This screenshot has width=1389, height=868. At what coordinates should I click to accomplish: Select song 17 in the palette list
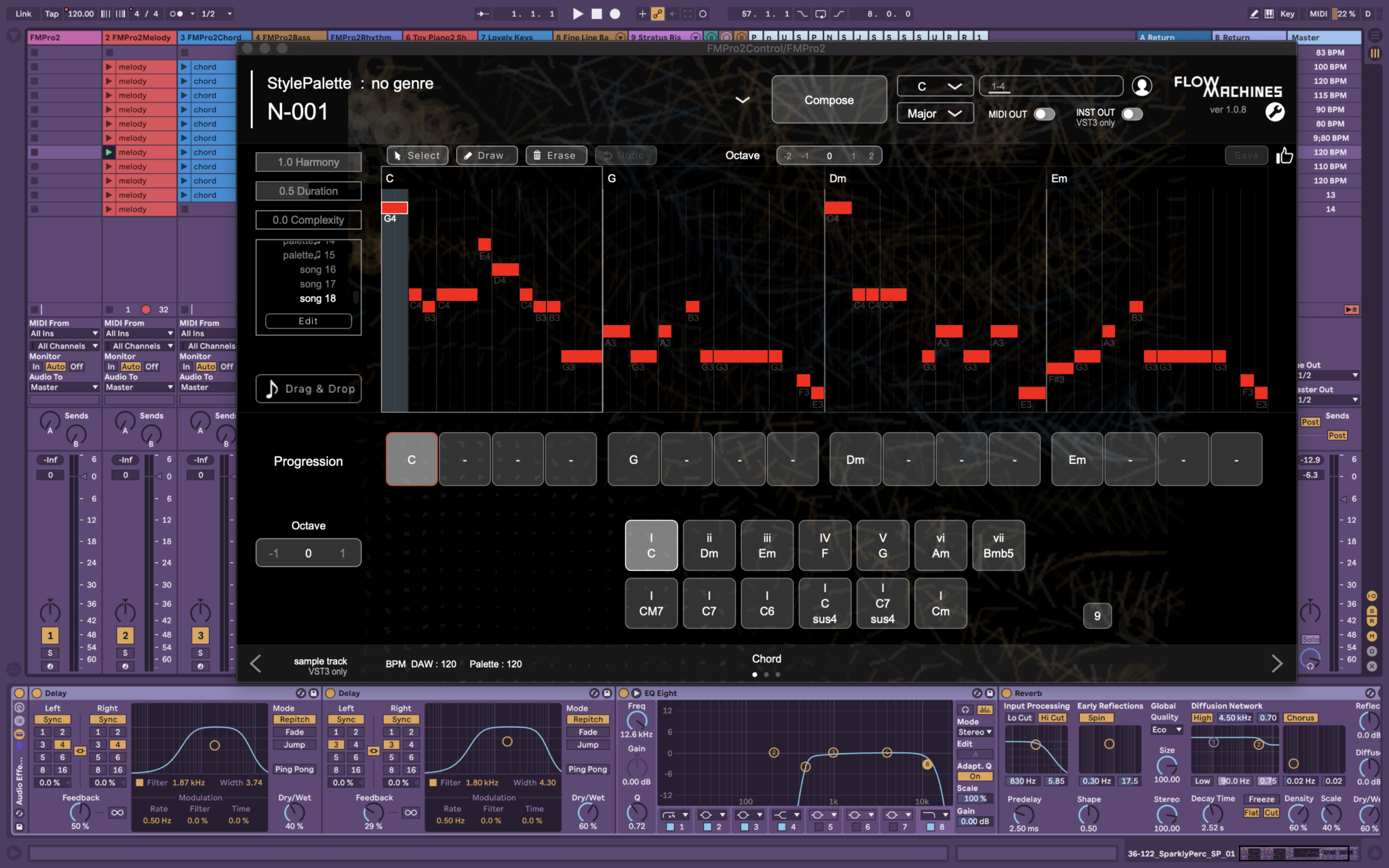317,284
